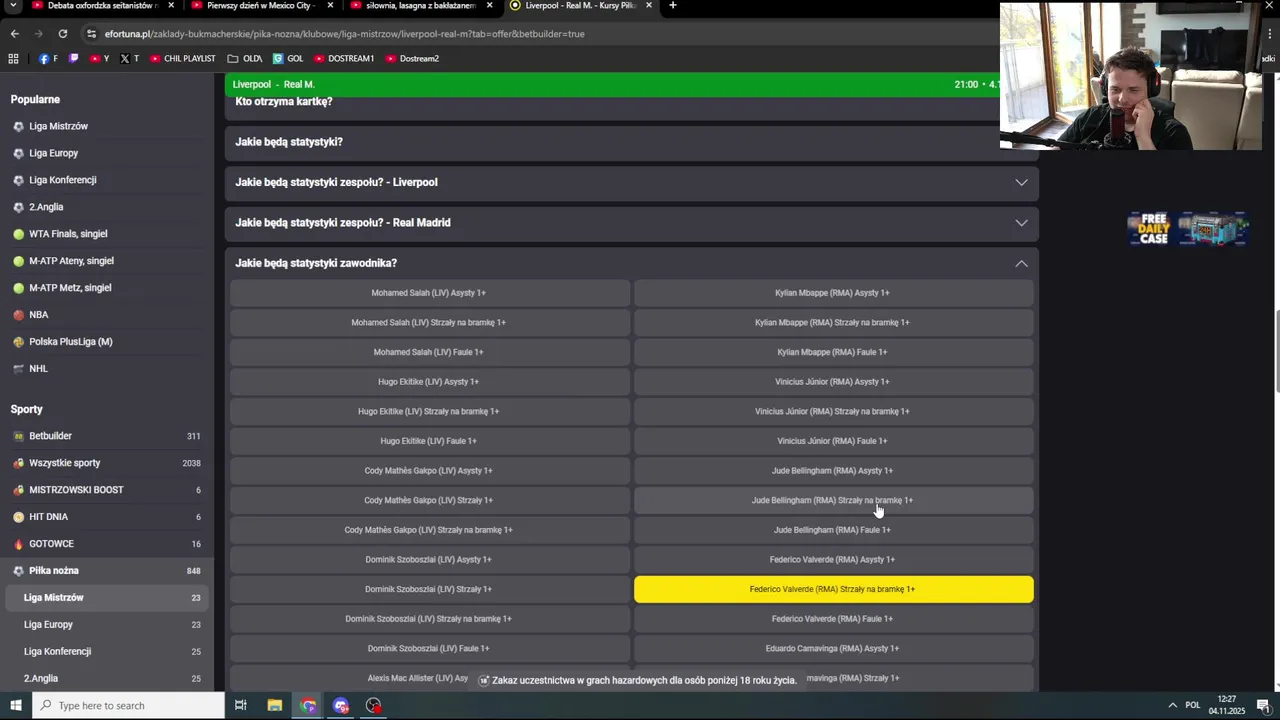Select Eduardo Camavinga (RMA) Asysty 1+
The height and width of the screenshot is (720, 1280).
point(833,649)
